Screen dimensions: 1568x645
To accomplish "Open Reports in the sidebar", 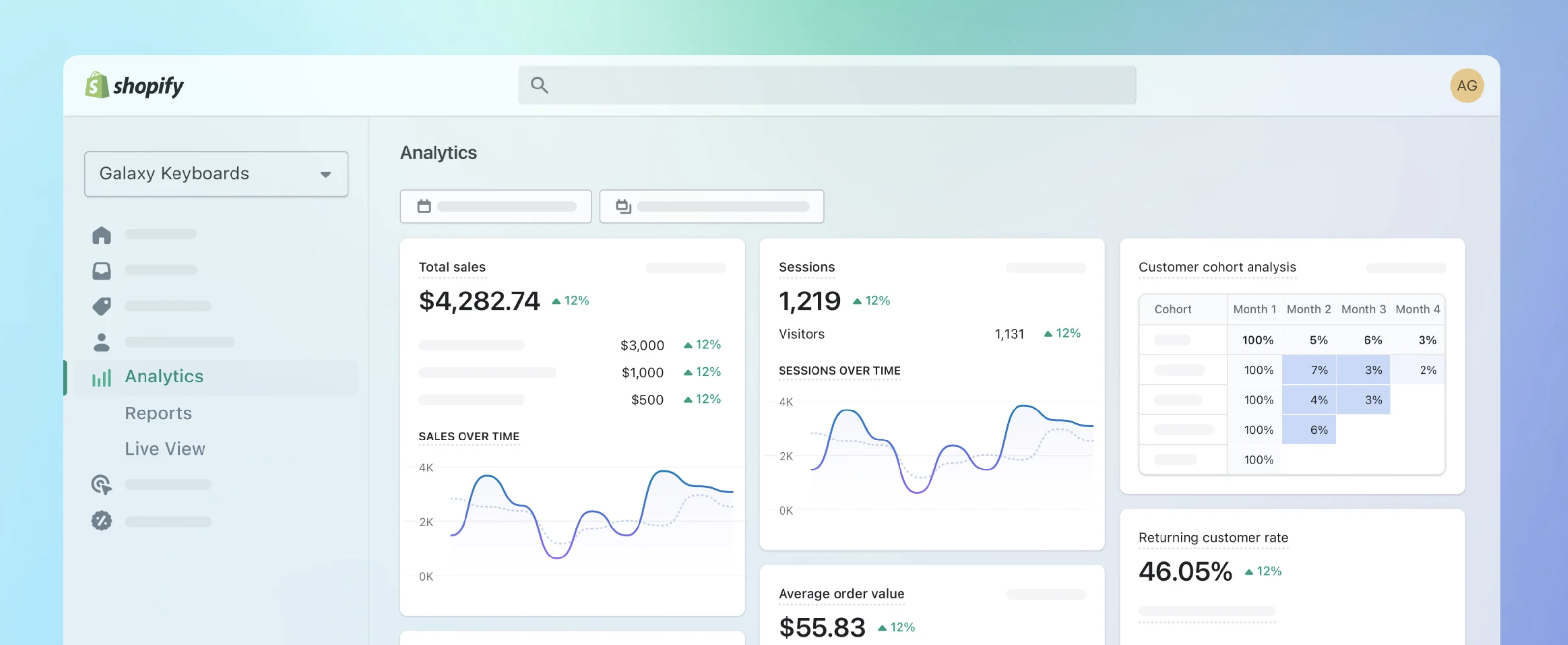I will click(x=158, y=413).
